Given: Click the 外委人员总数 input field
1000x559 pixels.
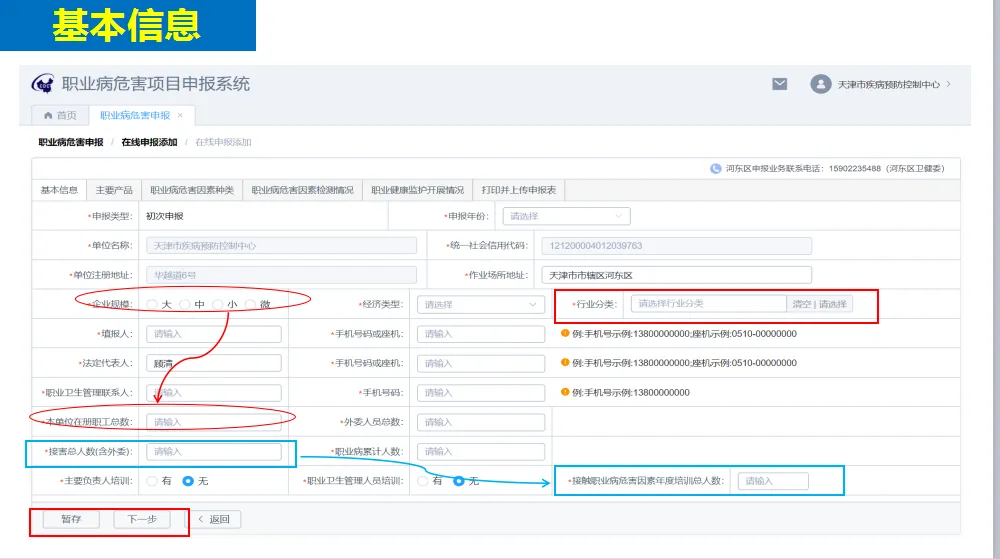Looking at the screenshot, I should click(x=481, y=422).
